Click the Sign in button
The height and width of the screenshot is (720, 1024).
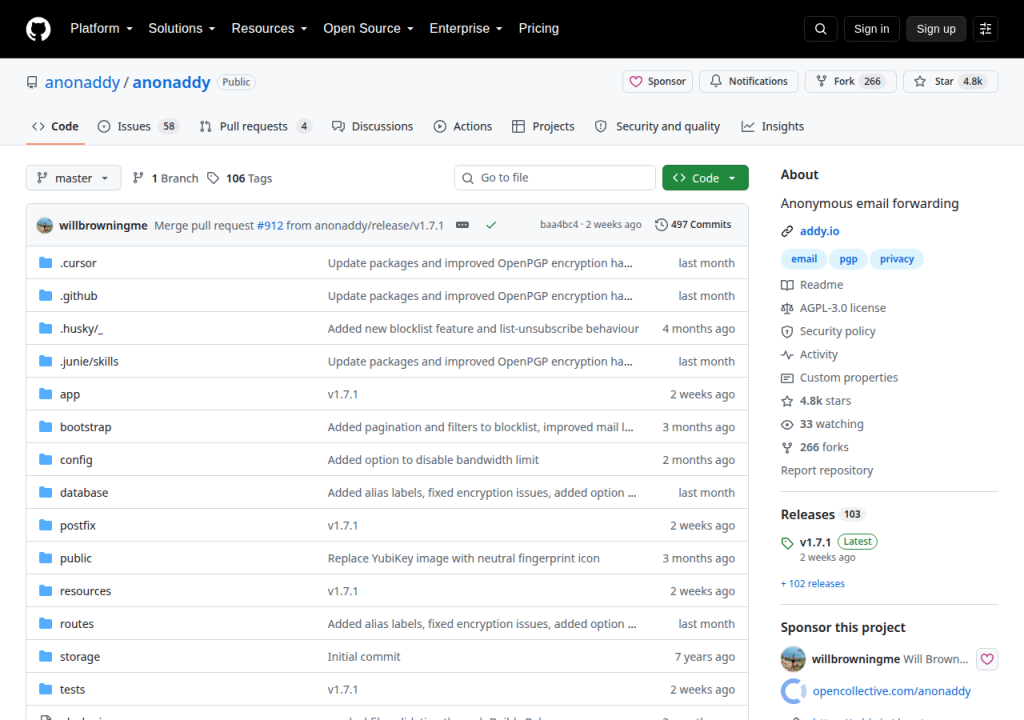tap(871, 29)
